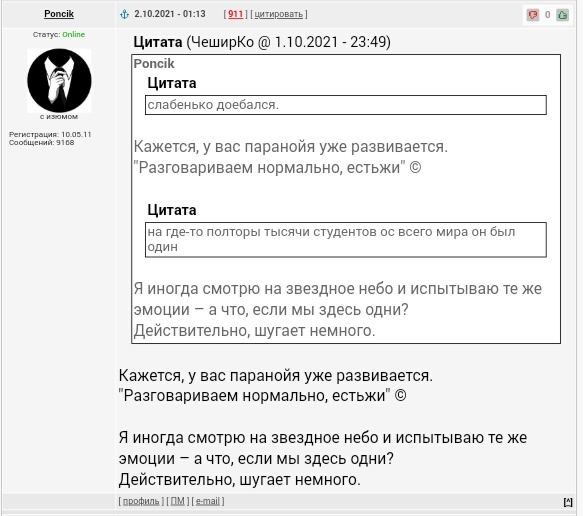Click the red thumbs-down rating icon

[x=532, y=15]
